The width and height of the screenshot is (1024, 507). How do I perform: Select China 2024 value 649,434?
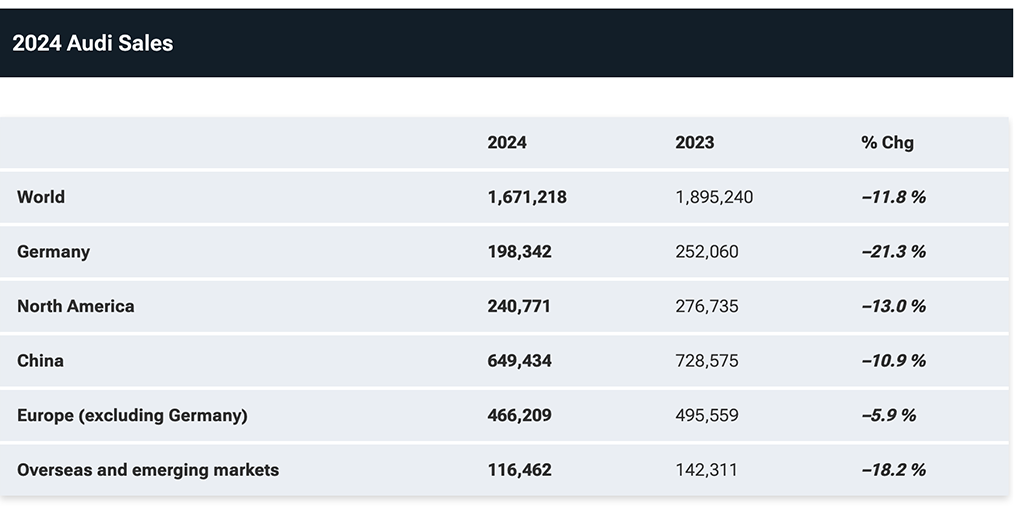[x=519, y=361]
